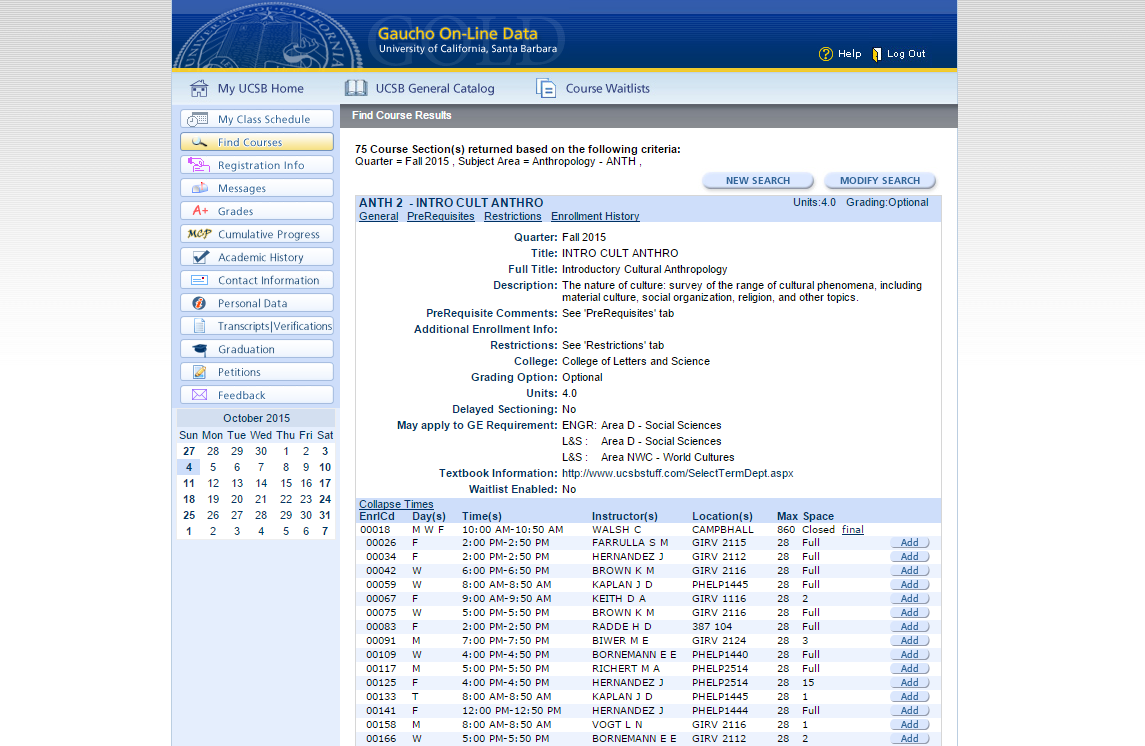Screen dimensions: 1145x746
Task: Click the Petitions notepad icon
Action: pos(199,372)
